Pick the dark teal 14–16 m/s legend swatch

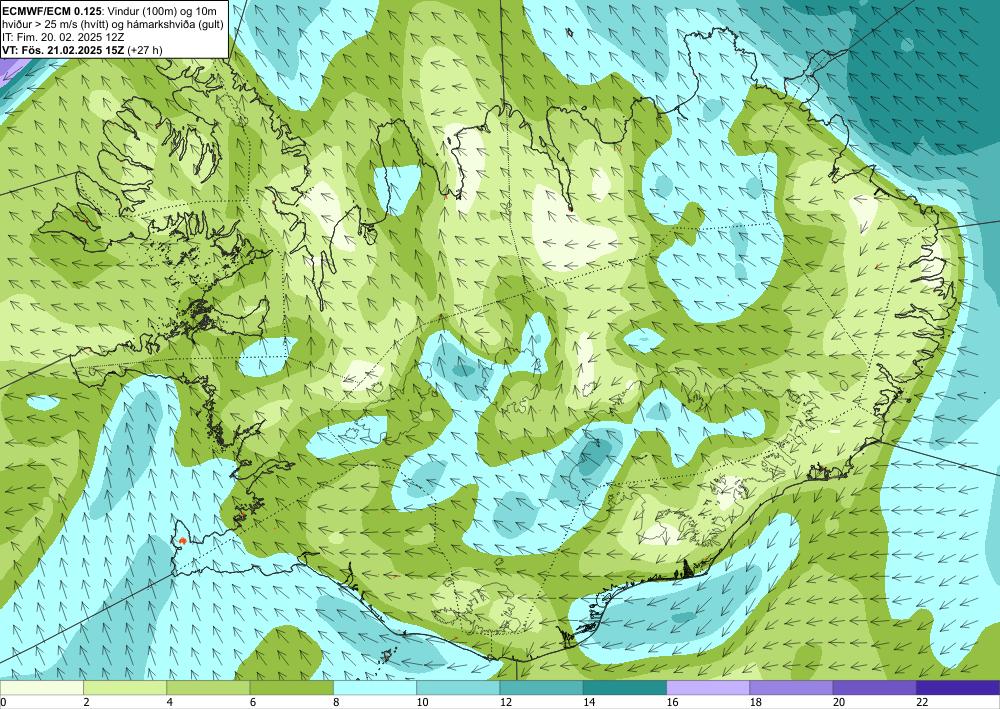pos(625,687)
